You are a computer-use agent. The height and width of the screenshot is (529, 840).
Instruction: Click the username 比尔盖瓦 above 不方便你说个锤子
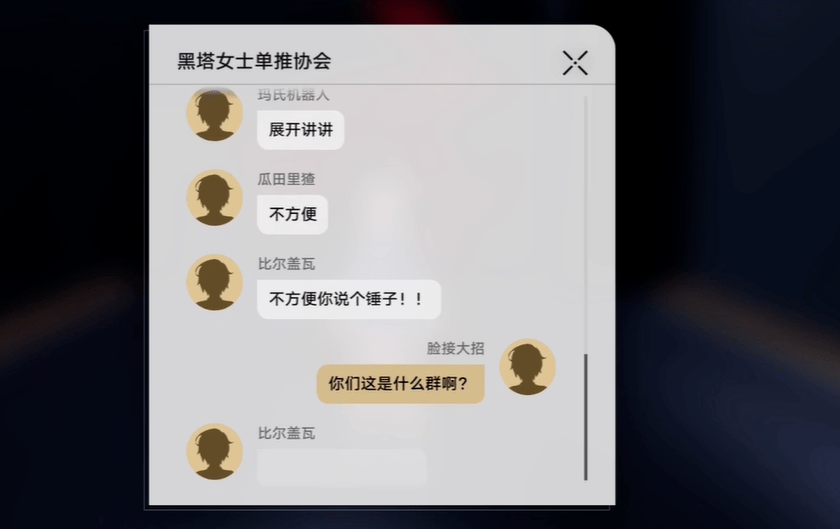[286, 264]
